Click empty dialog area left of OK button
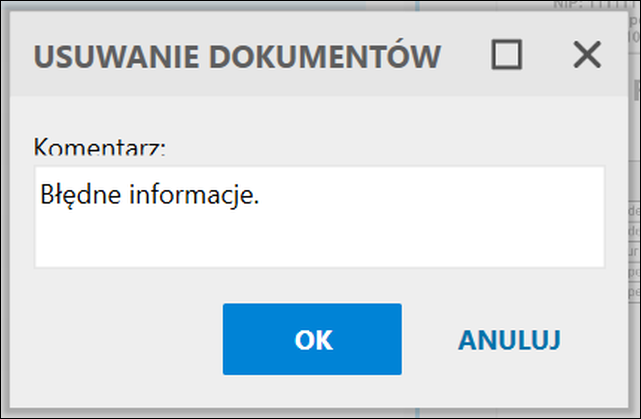 [x=120, y=340]
